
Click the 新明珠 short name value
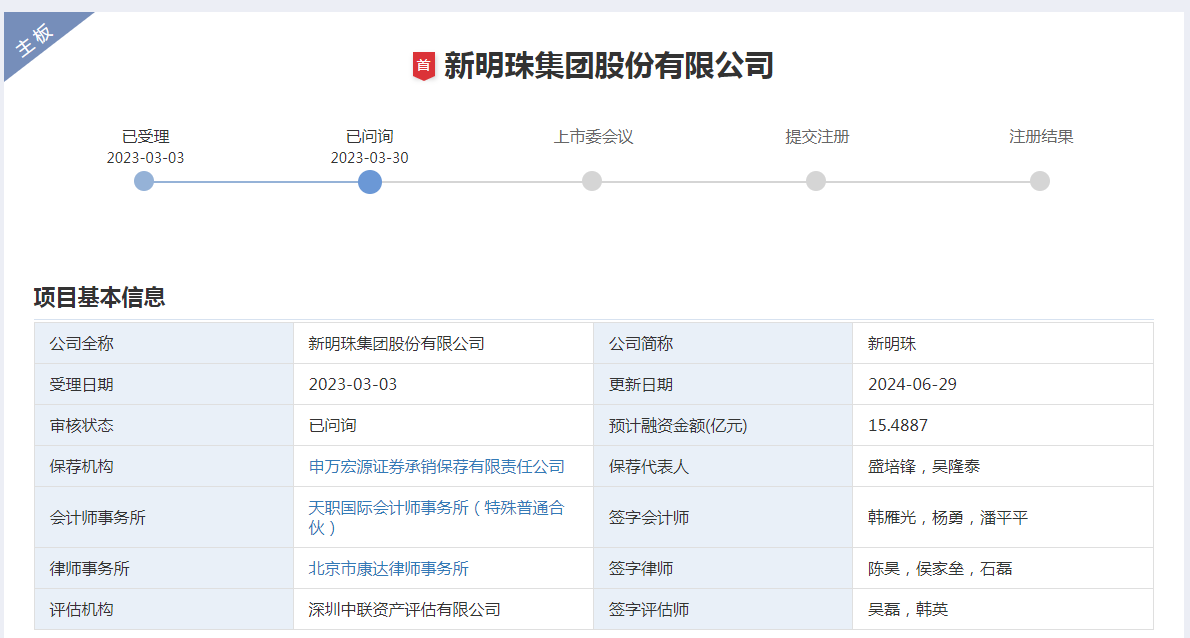tap(892, 344)
